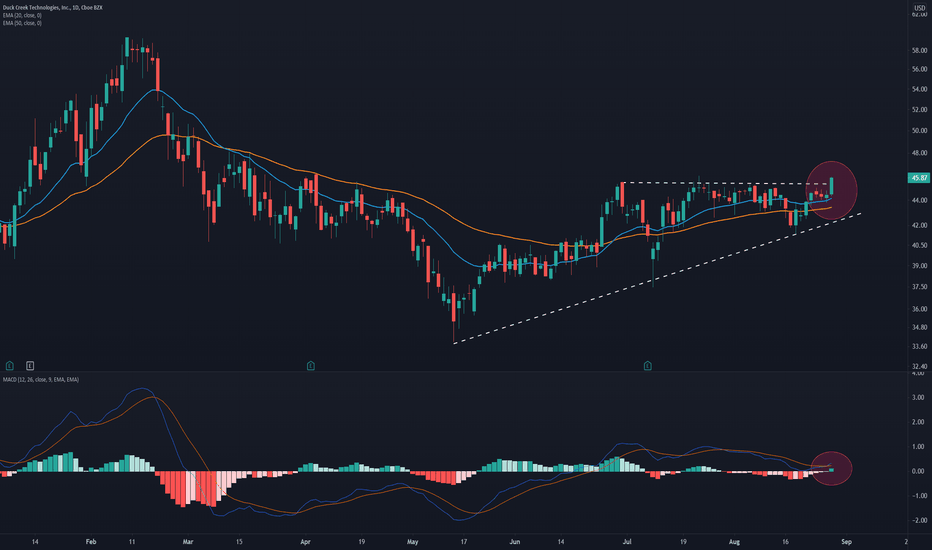Screen dimensions: 932x550
Task: Select the Duck Creek Technologies symbol title
Action: [52, 8]
